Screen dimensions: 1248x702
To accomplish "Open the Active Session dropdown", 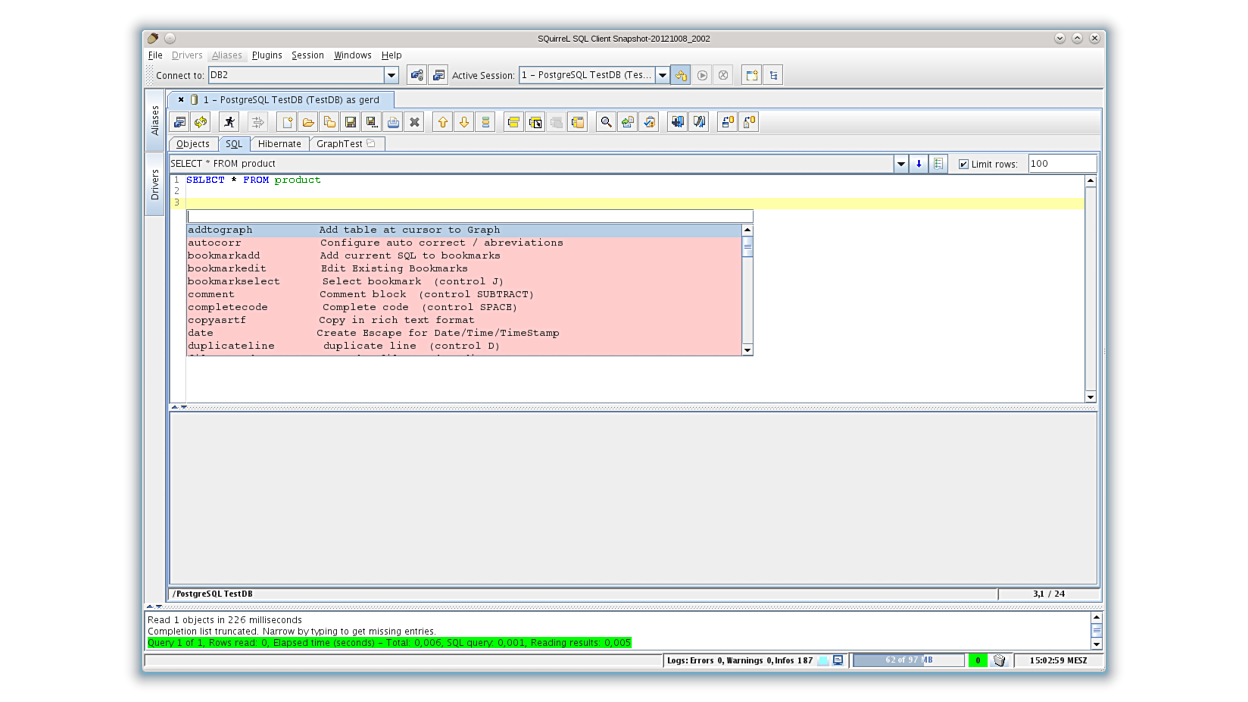I will pyautogui.click(x=662, y=75).
